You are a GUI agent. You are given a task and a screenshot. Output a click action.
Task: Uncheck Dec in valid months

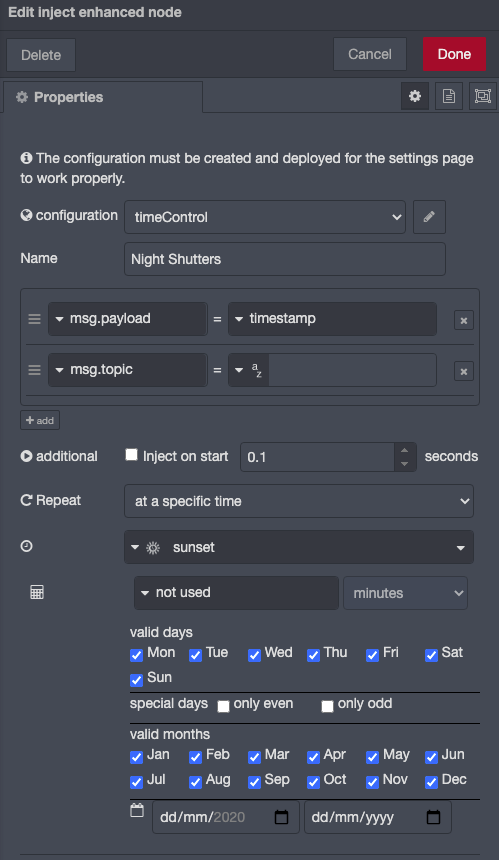click(432, 782)
